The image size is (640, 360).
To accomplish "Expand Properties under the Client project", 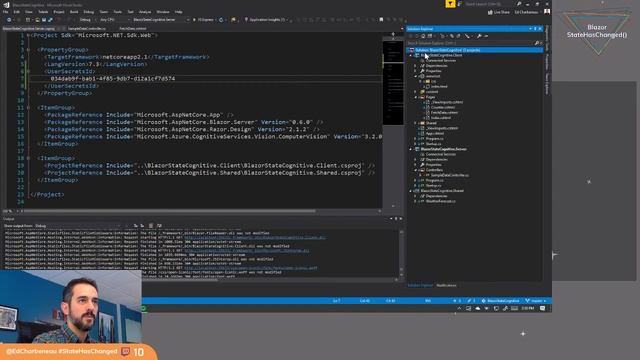I will click(x=416, y=71).
